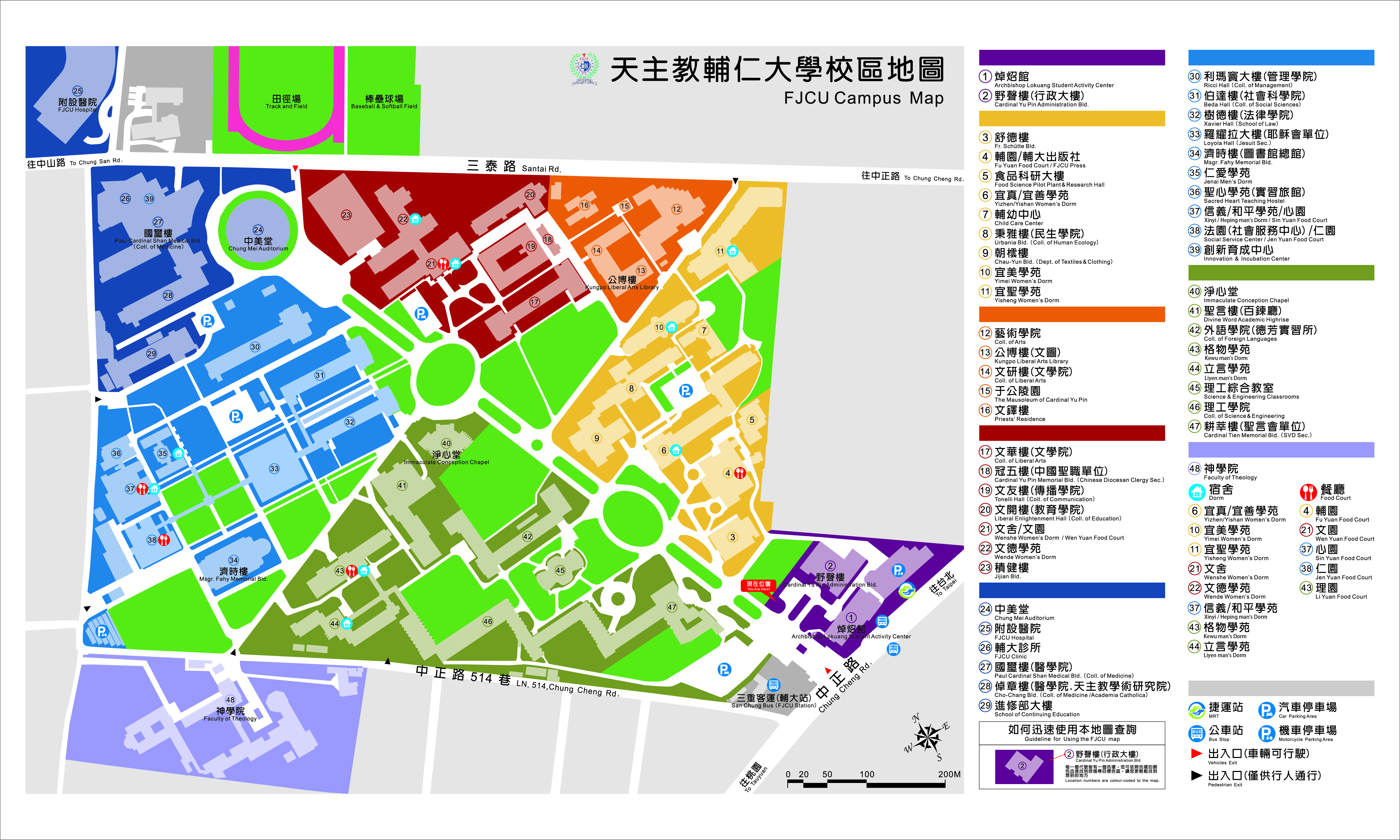Click the dorm icon beside marker 11
Image resolution: width=1400 pixels, height=840 pixels.
point(732,251)
